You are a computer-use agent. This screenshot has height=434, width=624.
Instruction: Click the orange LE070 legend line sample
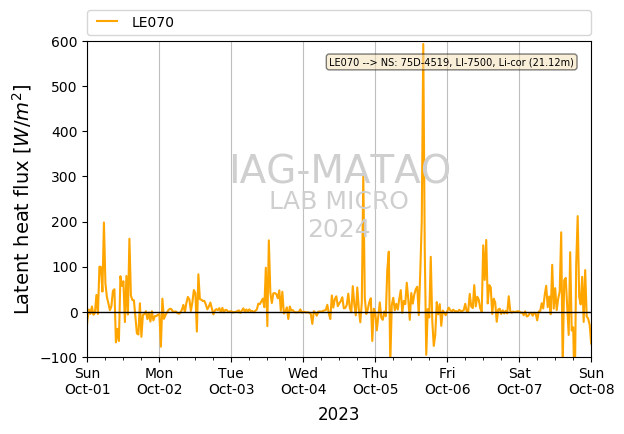click(x=107, y=21)
